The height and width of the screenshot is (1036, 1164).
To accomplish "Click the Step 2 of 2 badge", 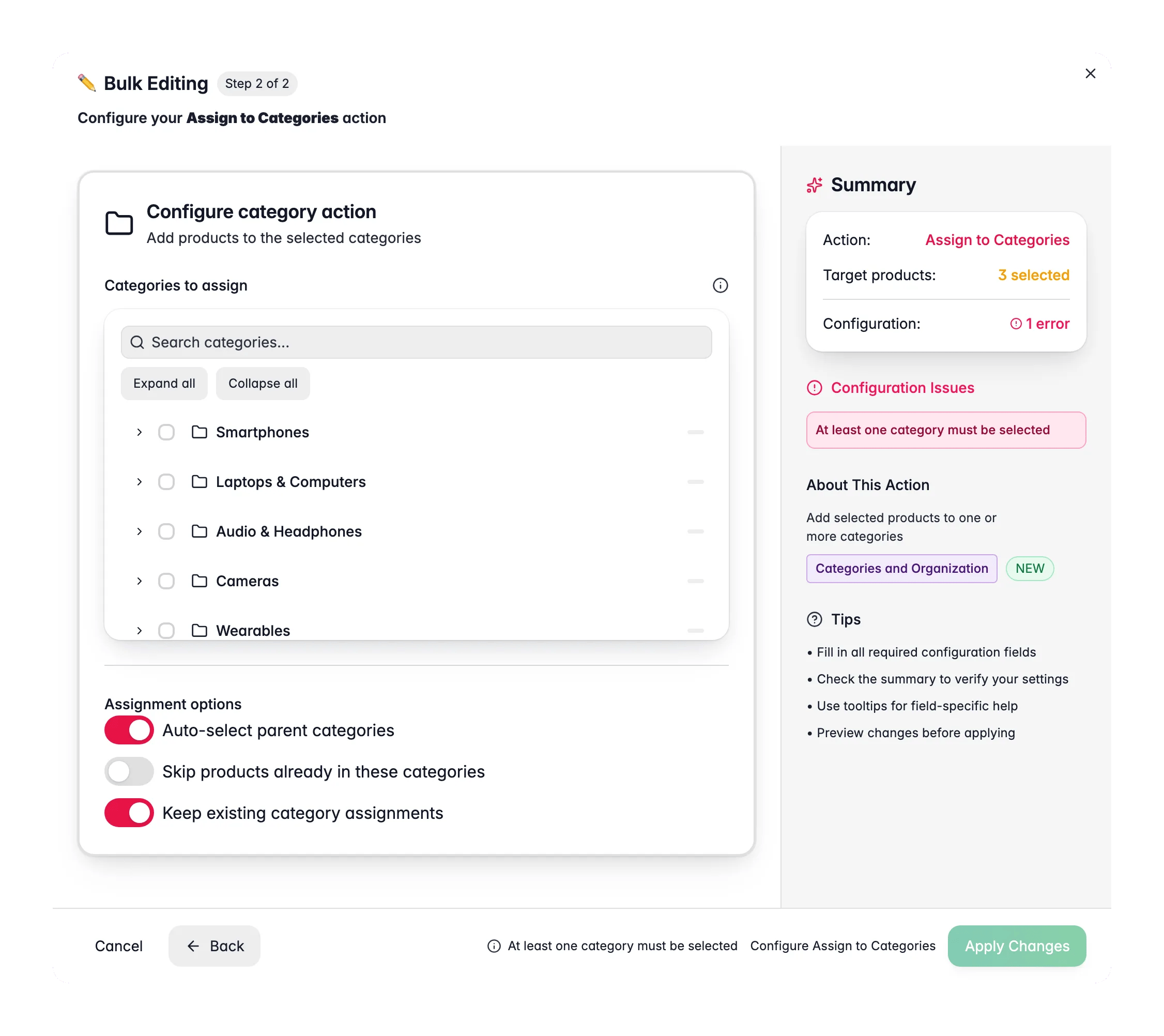I will point(257,84).
